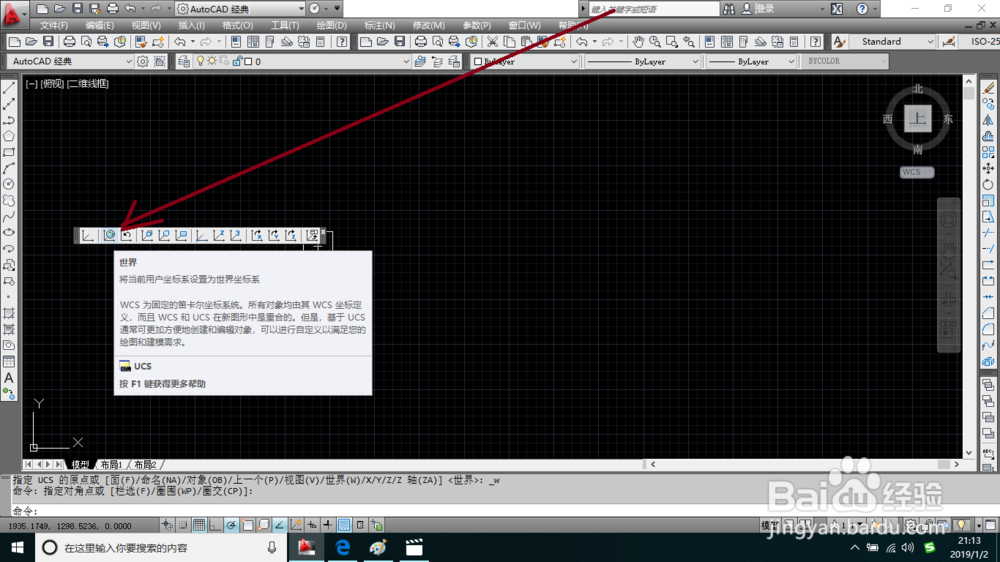This screenshot has width=1000, height=562.
Task: Select the Table tool in left toolbar
Action: pyautogui.click(x=9, y=362)
